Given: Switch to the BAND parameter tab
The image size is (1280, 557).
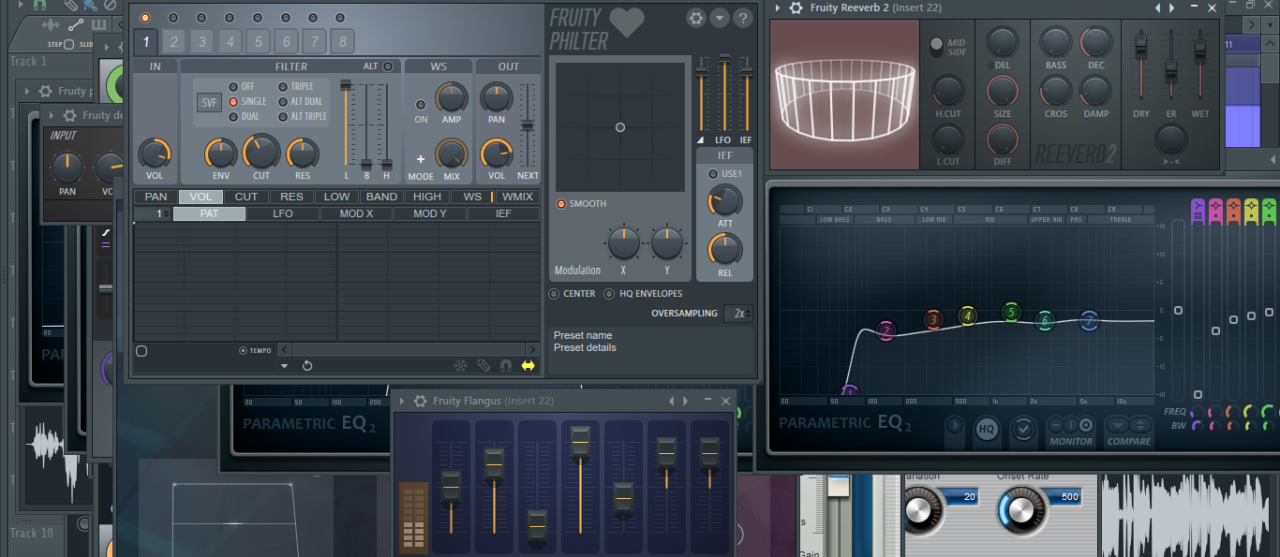Looking at the screenshot, I should (381, 197).
